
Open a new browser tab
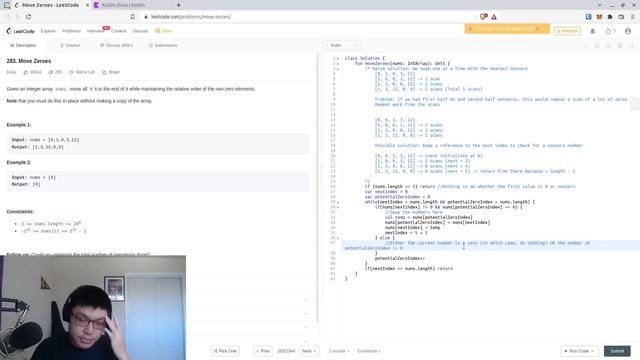pos(178,5)
